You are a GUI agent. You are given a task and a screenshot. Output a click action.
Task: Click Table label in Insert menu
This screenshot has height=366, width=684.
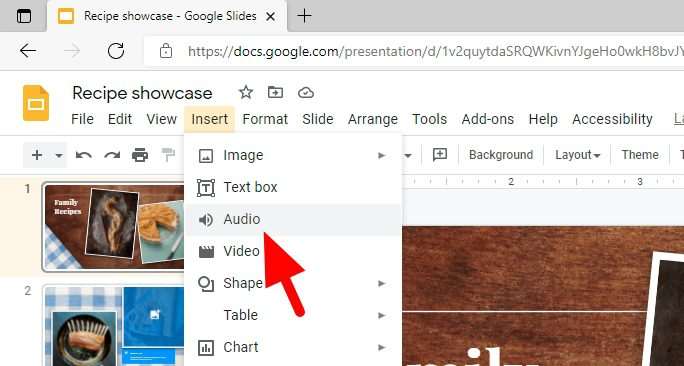click(240, 315)
